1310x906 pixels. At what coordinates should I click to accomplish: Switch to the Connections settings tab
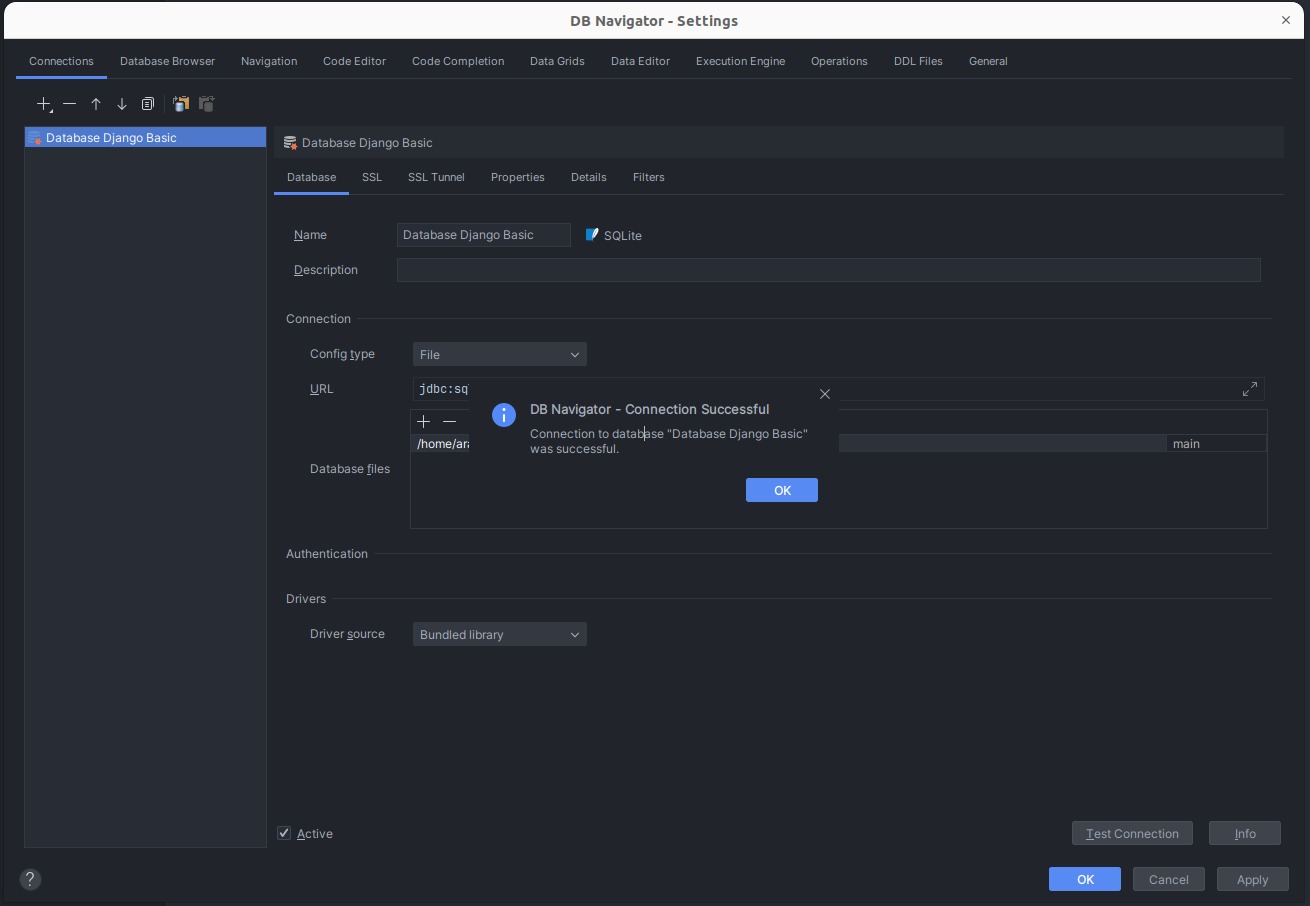[61, 61]
